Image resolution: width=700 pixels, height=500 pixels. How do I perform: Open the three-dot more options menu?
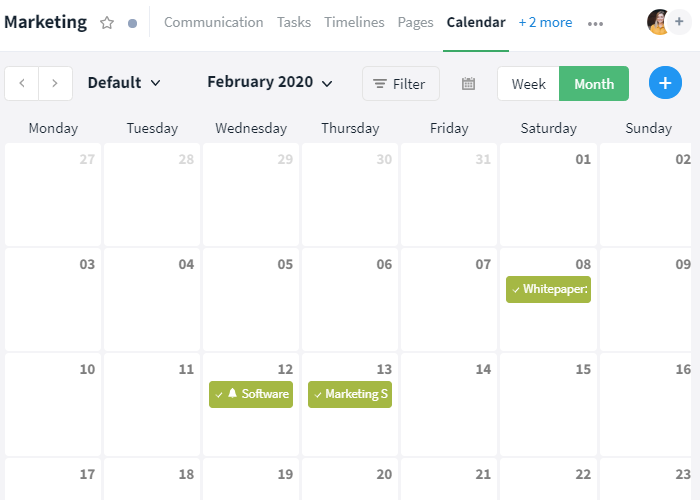click(596, 23)
